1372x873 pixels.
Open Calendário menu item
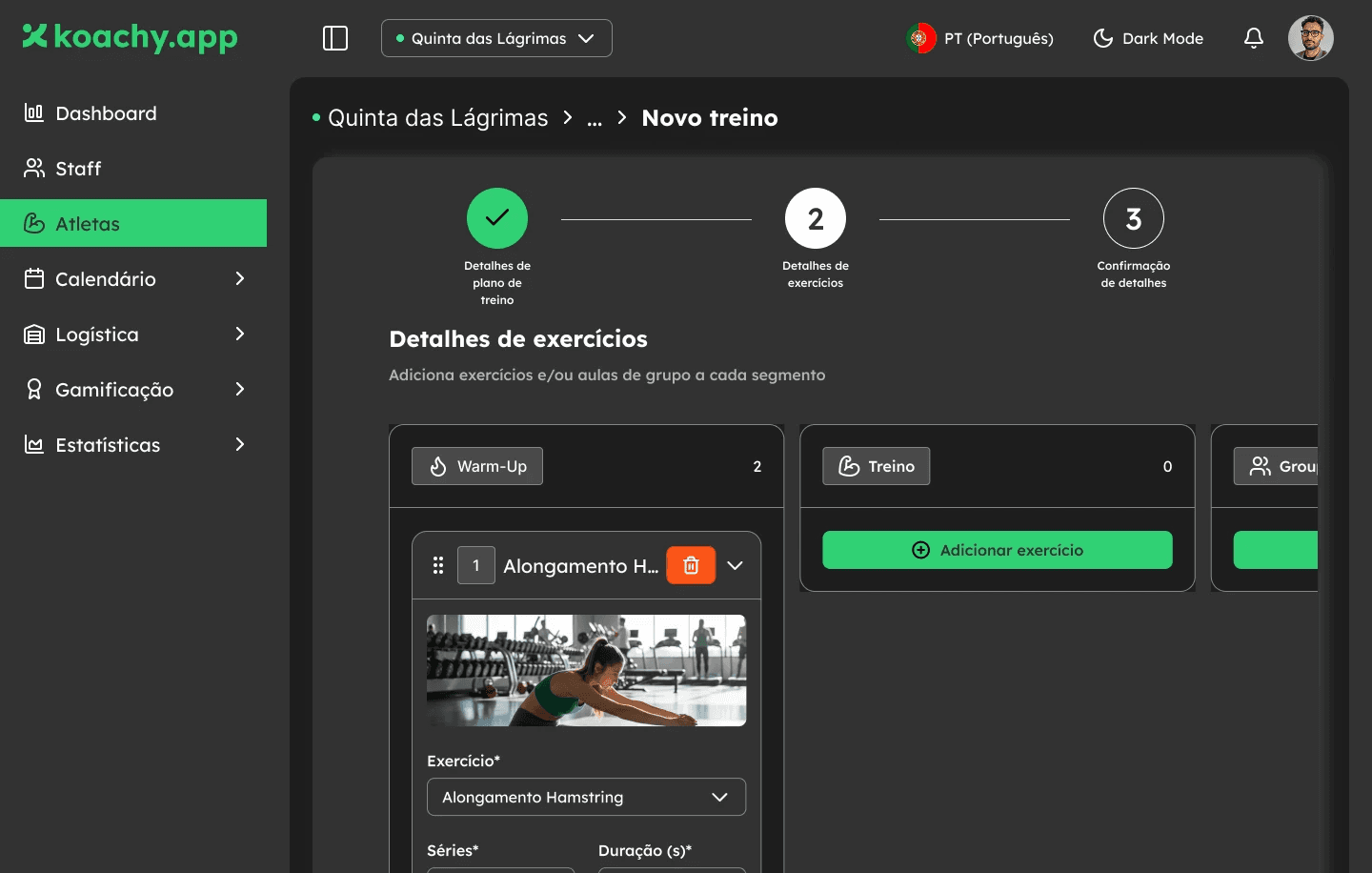point(133,278)
